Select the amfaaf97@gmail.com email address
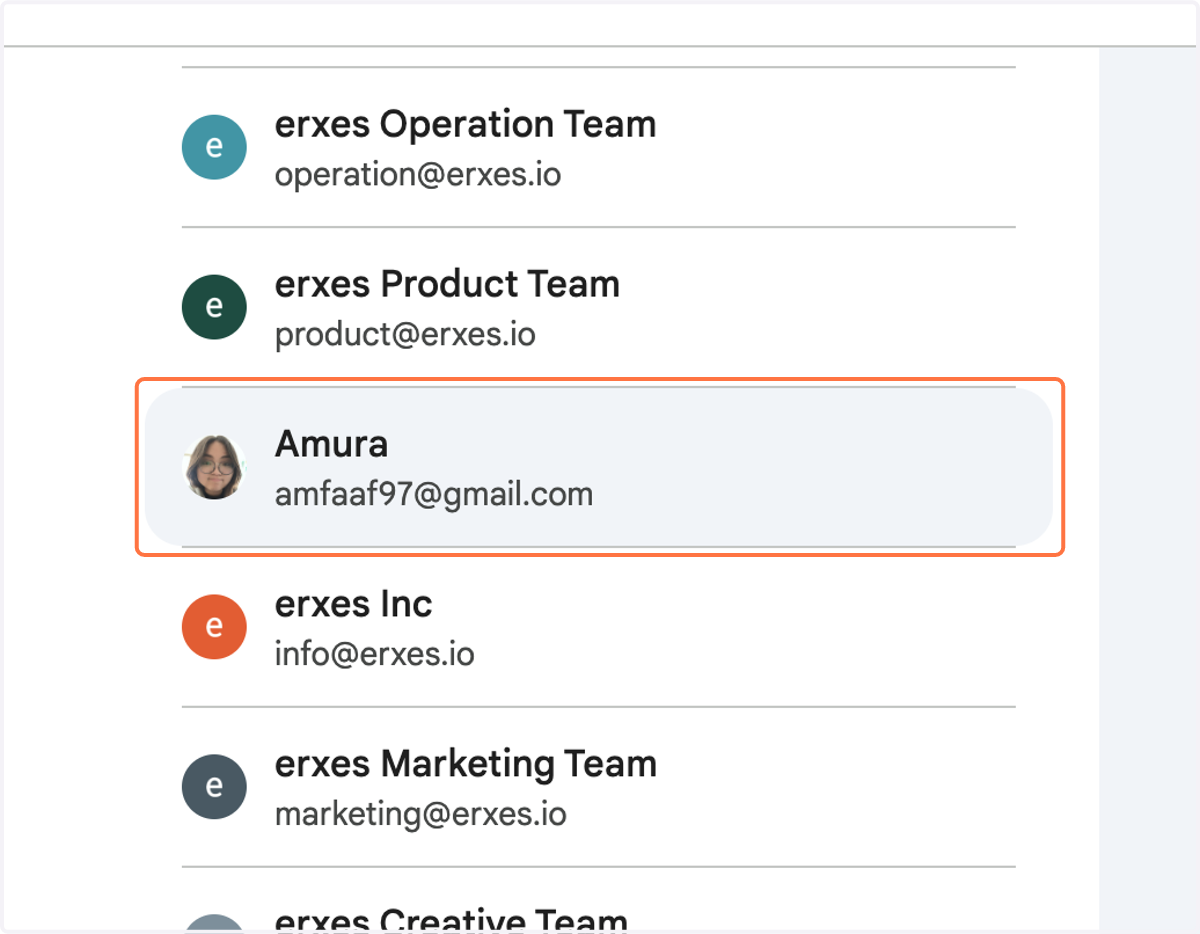Image resolution: width=1200 pixels, height=934 pixels. point(434,495)
